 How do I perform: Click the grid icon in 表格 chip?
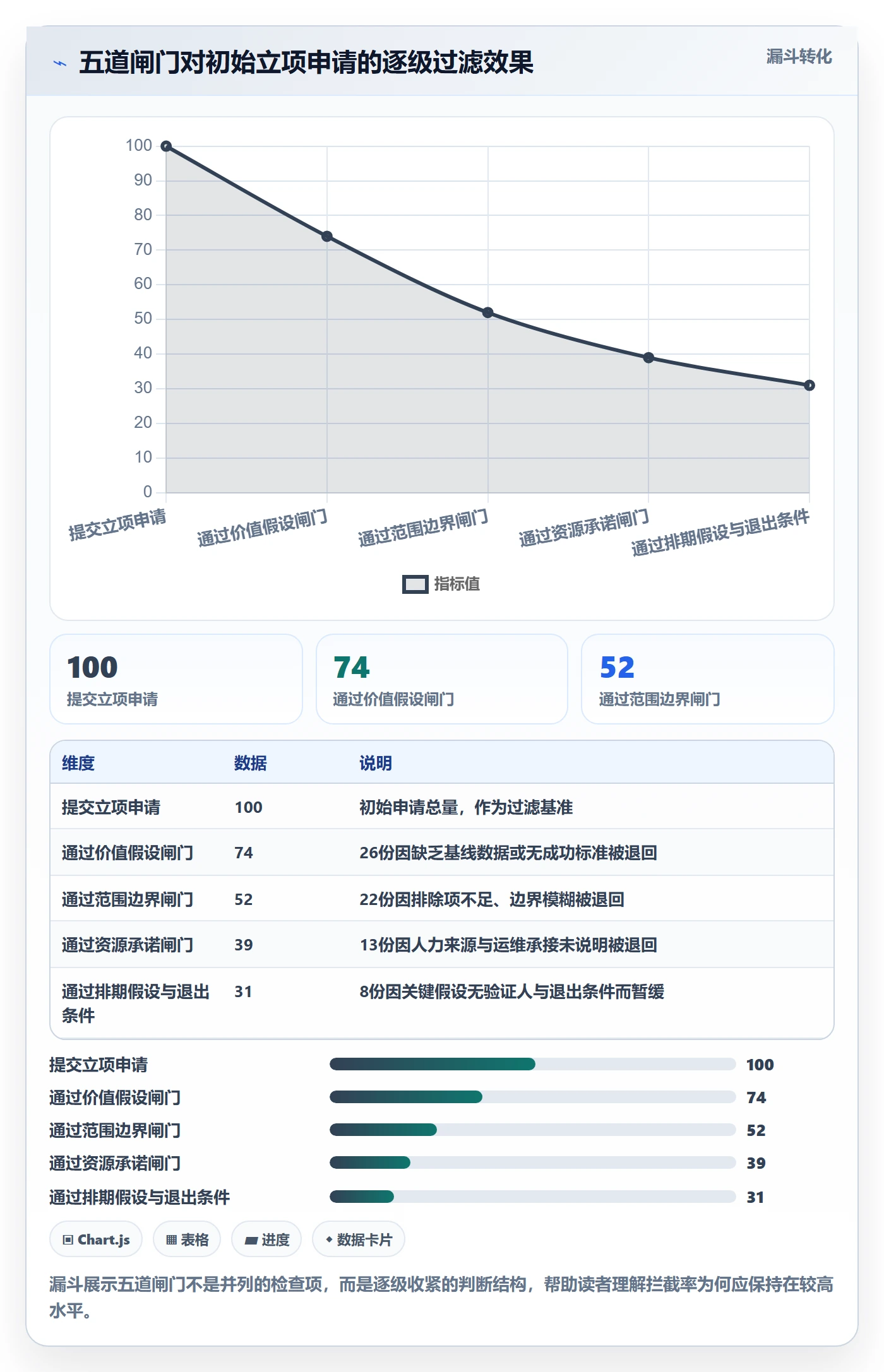point(171,1240)
